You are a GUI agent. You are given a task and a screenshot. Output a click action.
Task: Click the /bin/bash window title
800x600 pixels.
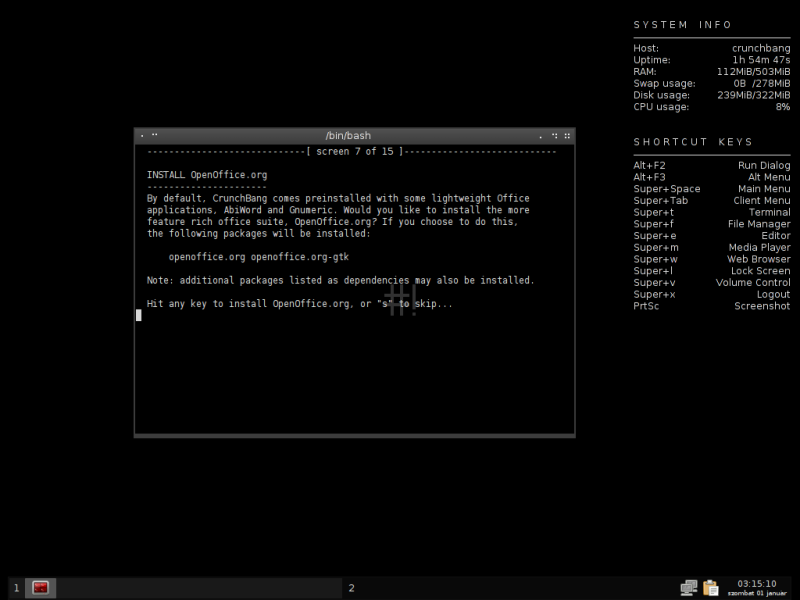[348, 136]
